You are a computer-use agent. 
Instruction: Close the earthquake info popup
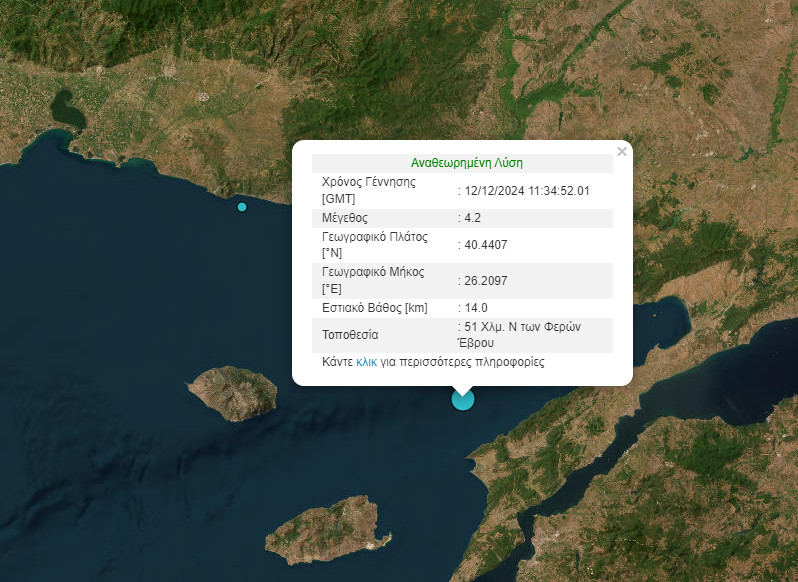point(622,152)
